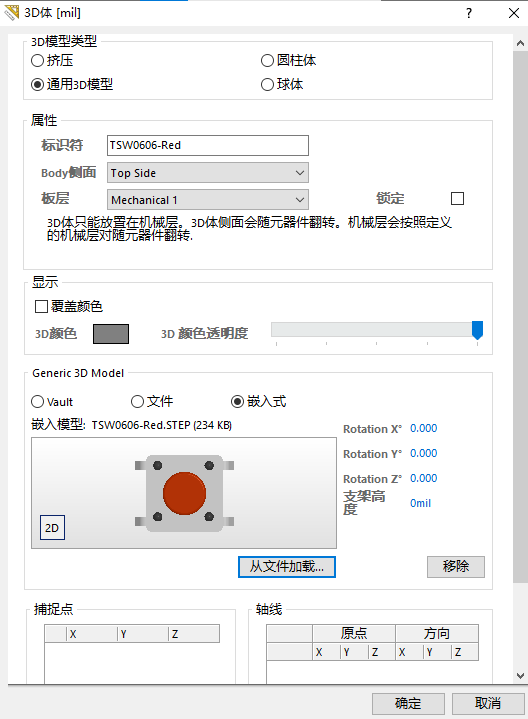Click the 捕捉点 X column header

click(92, 634)
